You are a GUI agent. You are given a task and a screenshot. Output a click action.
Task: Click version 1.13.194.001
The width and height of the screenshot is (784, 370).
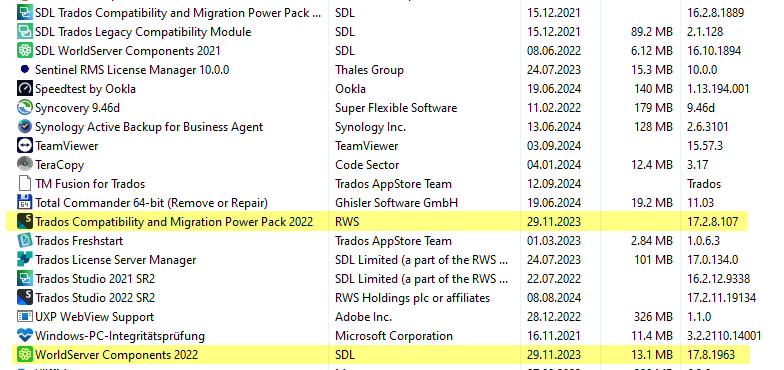[718, 89]
